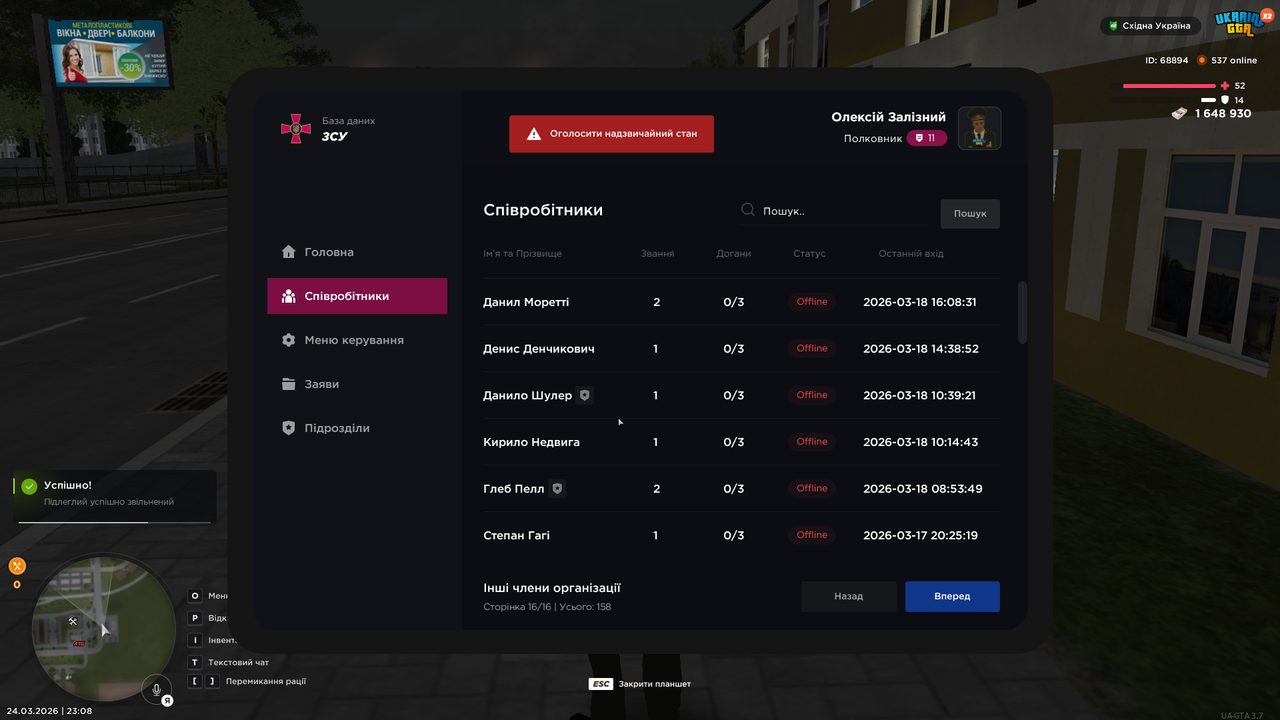Click the Ukraine GTA logo

[x=1242, y=22]
